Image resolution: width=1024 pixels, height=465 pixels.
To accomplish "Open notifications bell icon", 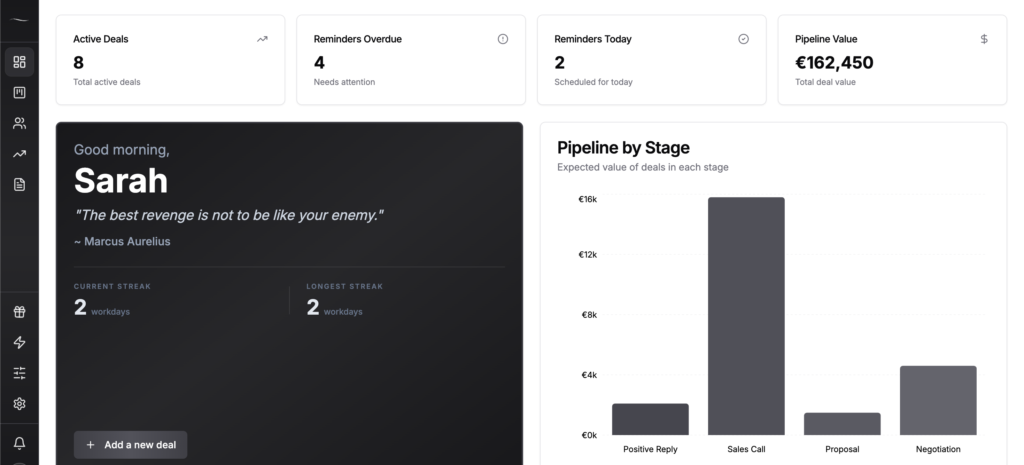I will (x=19, y=443).
